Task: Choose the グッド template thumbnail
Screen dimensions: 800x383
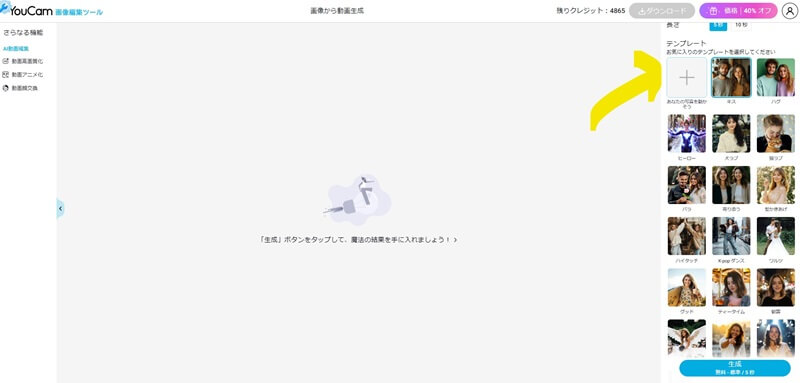Action: click(x=687, y=287)
